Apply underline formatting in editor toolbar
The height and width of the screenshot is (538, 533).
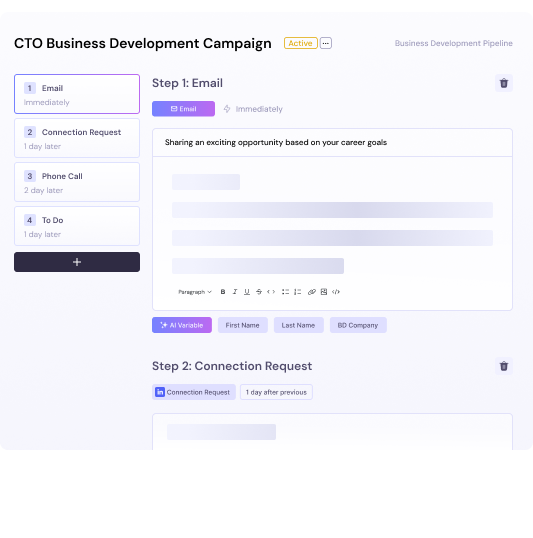click(x=247, y=292)
